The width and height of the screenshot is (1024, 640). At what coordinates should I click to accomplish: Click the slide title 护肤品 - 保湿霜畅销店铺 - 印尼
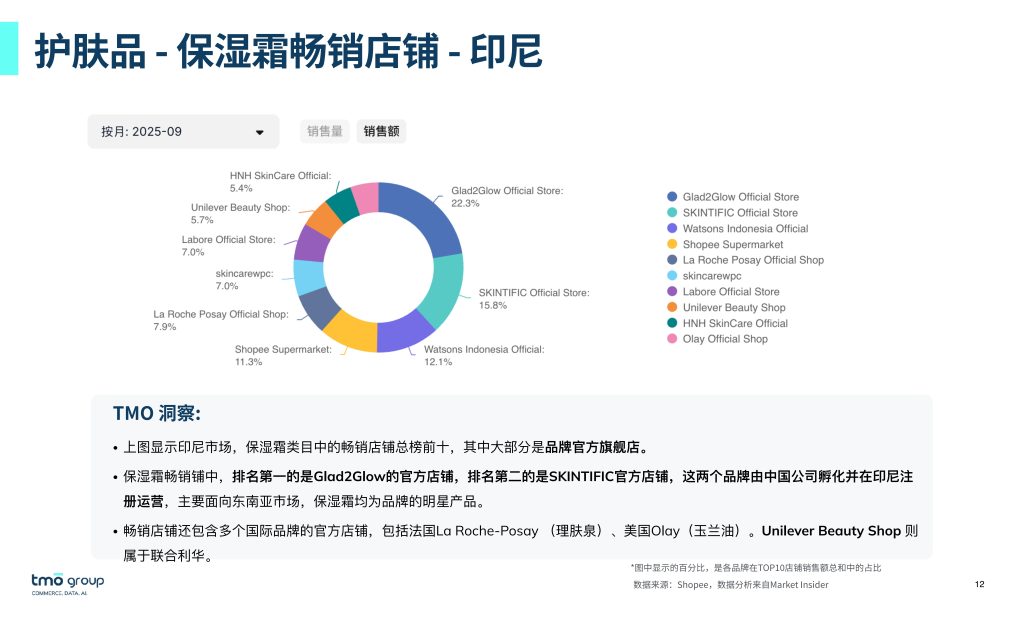(288, 51)
